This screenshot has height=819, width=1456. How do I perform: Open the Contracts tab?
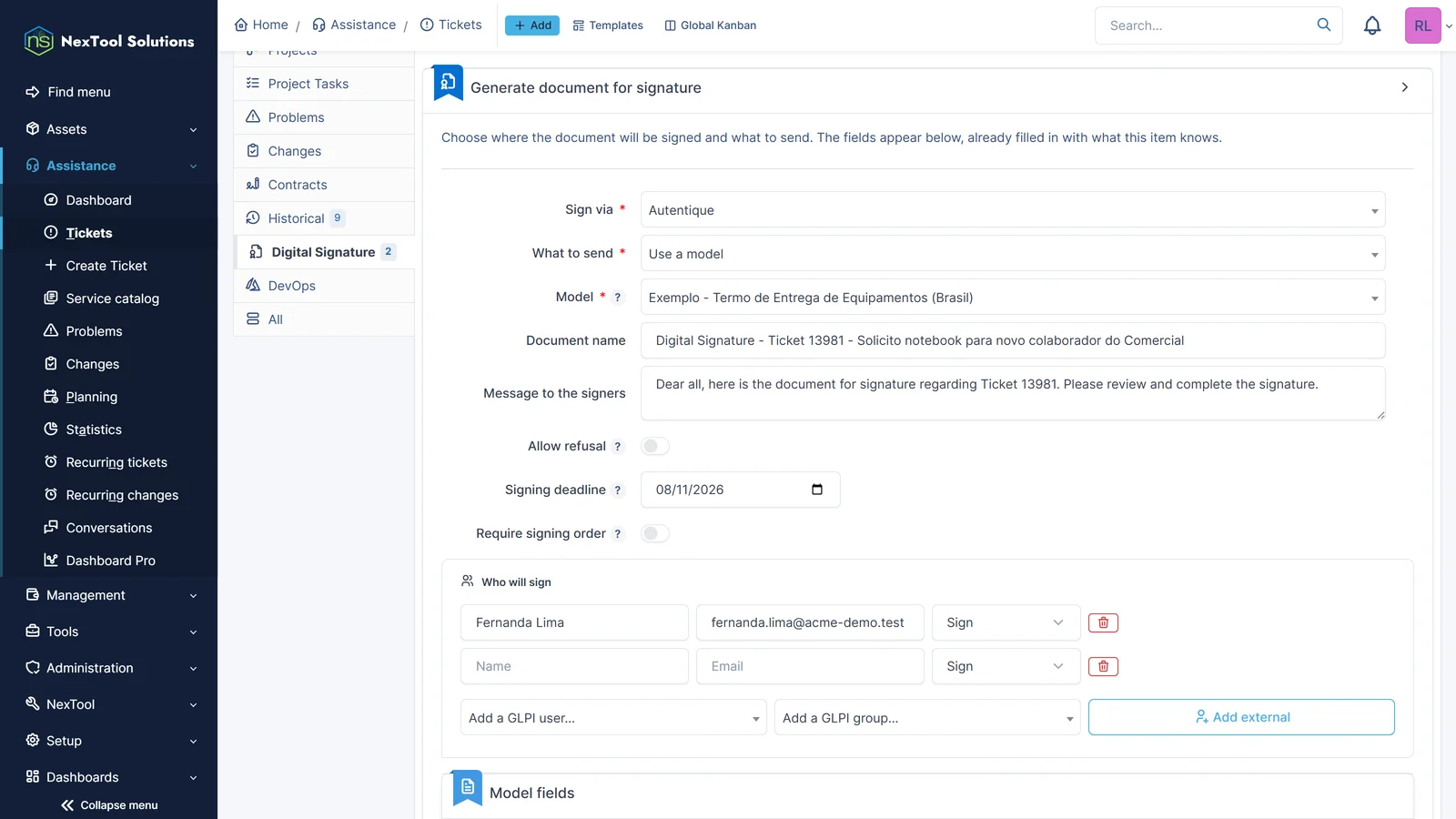point(324,185)
